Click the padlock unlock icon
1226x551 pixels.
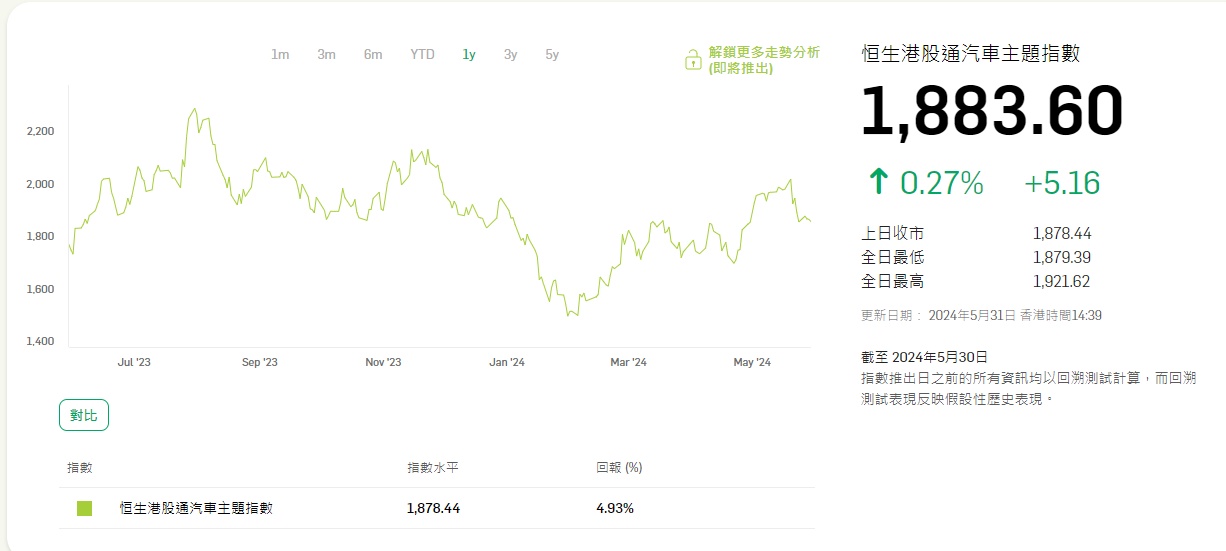692,60
